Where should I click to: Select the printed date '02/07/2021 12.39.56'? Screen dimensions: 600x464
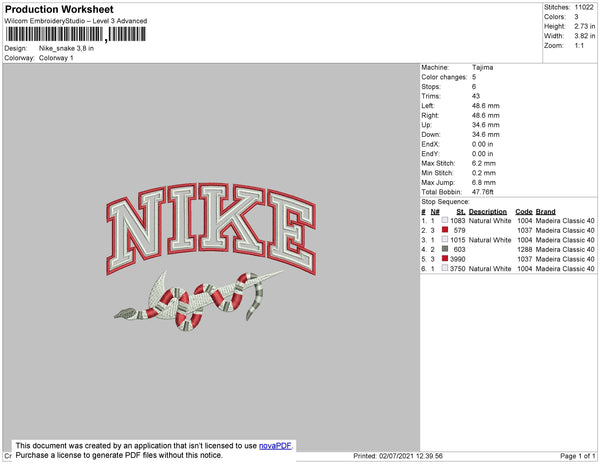411,456
